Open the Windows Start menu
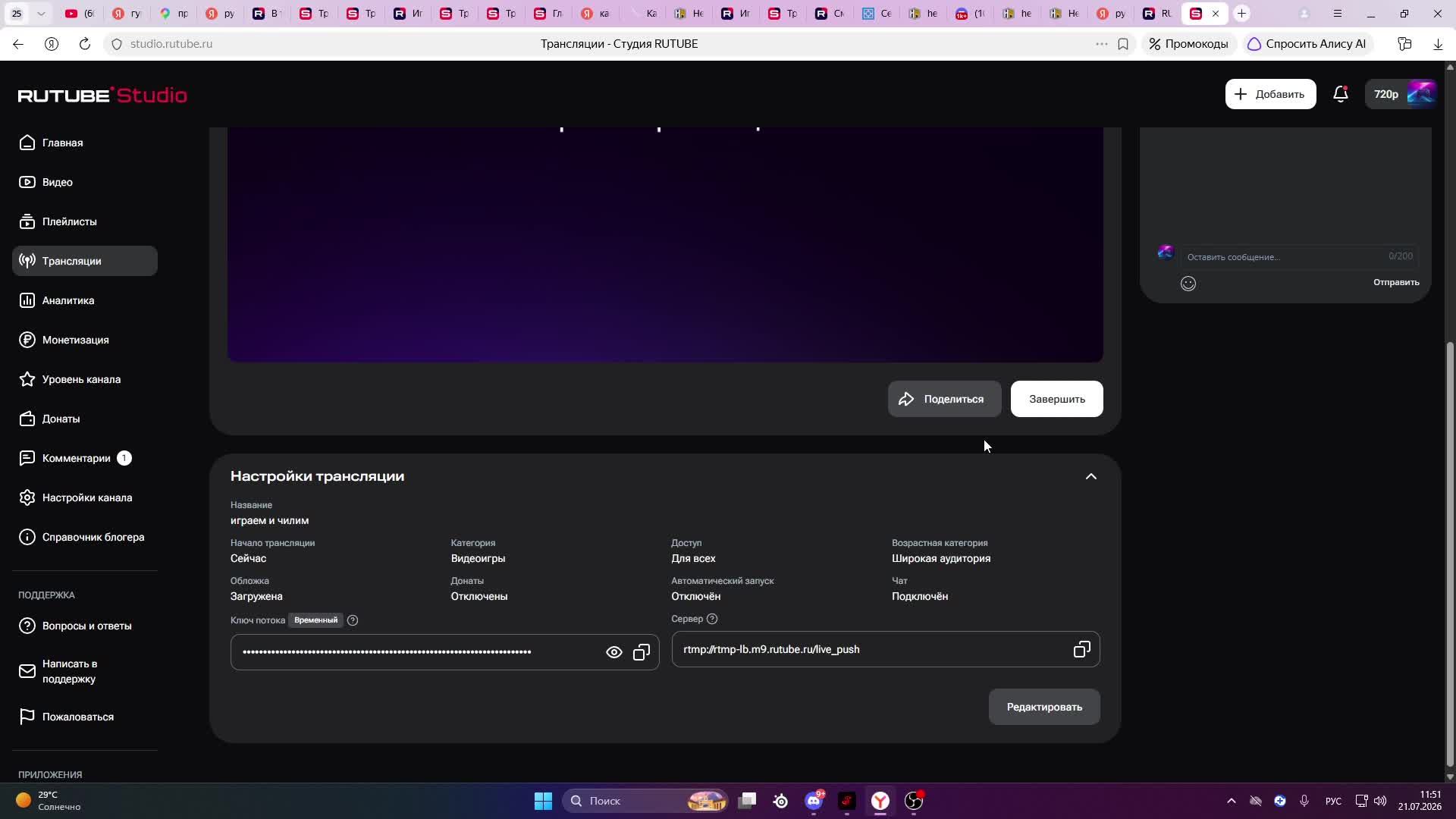Image resolution: width=1456 pixels, height=819 pixels. [543, 801]
